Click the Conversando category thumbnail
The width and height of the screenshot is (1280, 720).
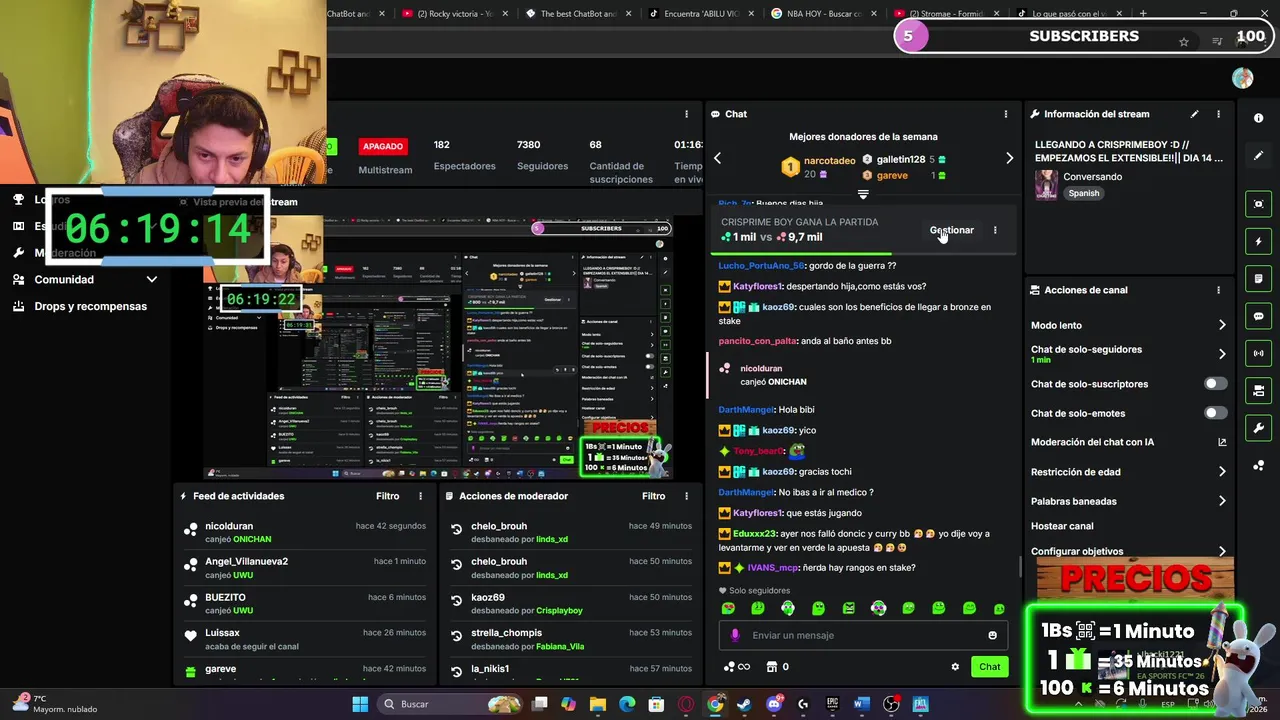(x=1046, y=184)
